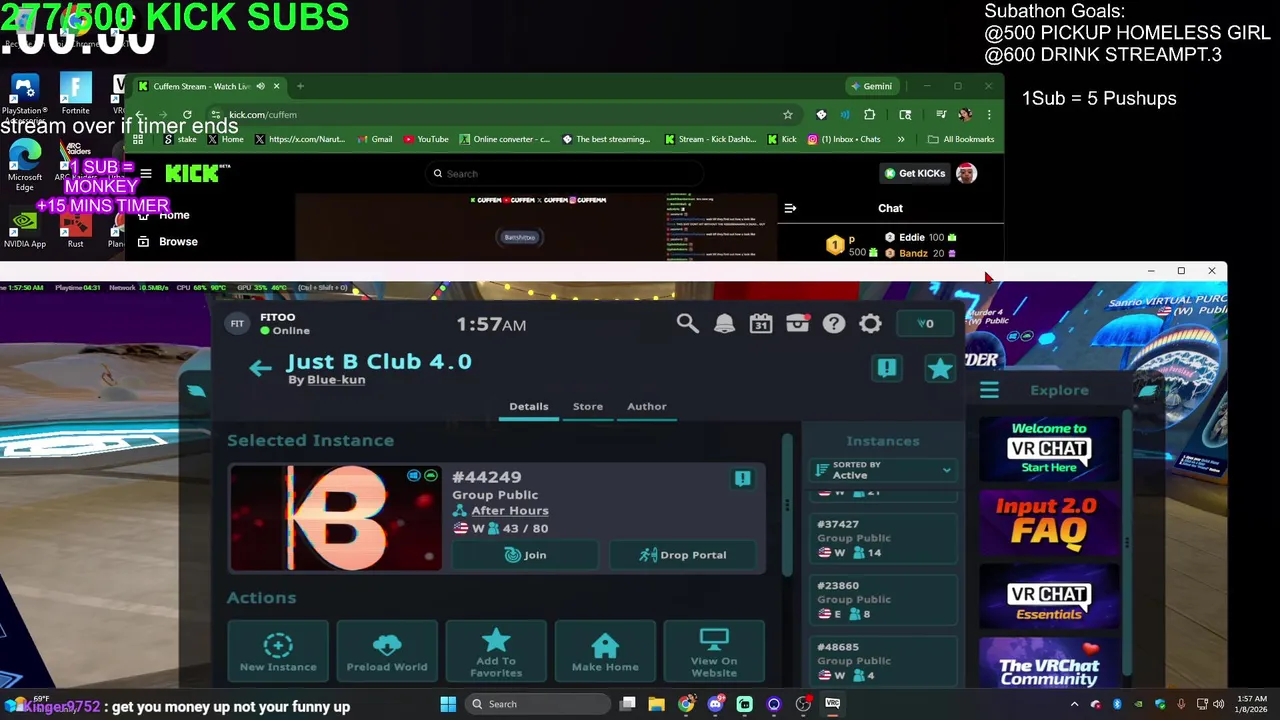The width and height of the screenshot is (1280, 720).
Task: Open VRChat notifications bell
Action: pyautogui.click(x=724, y=323)
